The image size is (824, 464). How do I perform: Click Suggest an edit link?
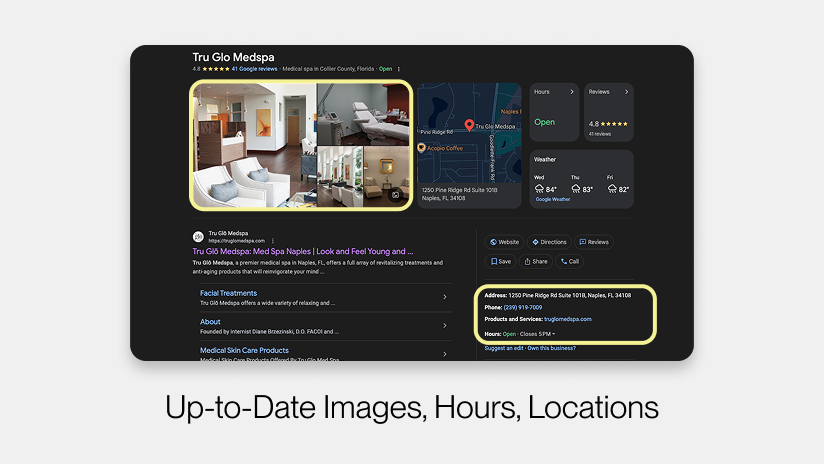(503, 348)
